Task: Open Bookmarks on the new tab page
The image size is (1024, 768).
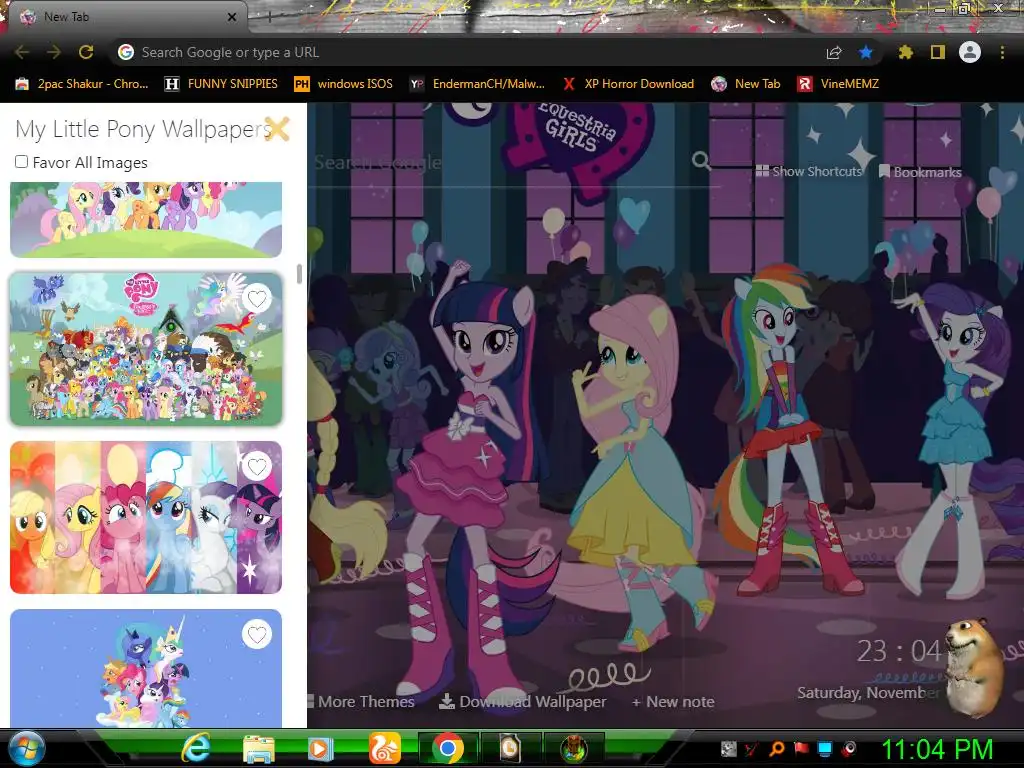Action: [920, 172]
